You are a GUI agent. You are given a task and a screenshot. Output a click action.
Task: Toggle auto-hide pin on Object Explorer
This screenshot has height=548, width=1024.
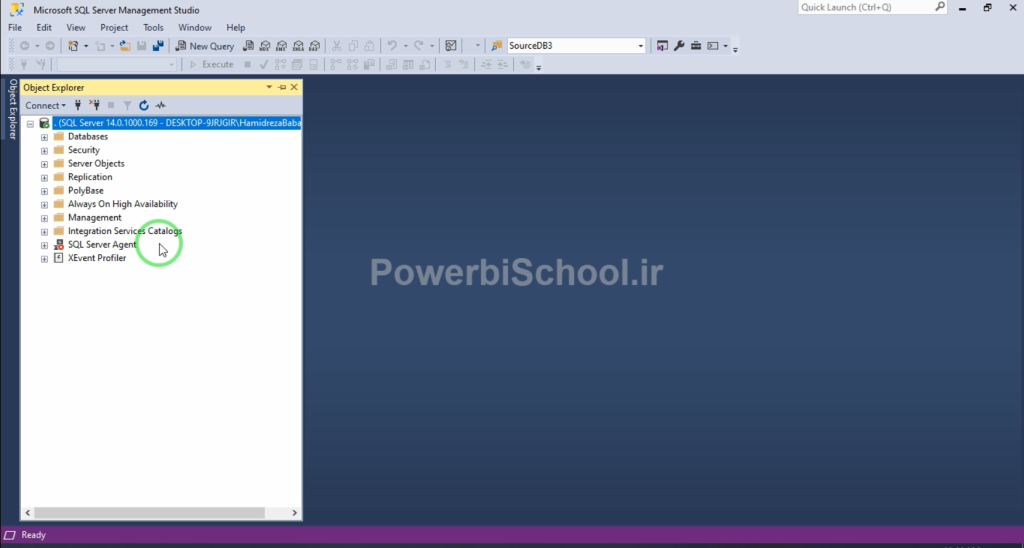282,88
